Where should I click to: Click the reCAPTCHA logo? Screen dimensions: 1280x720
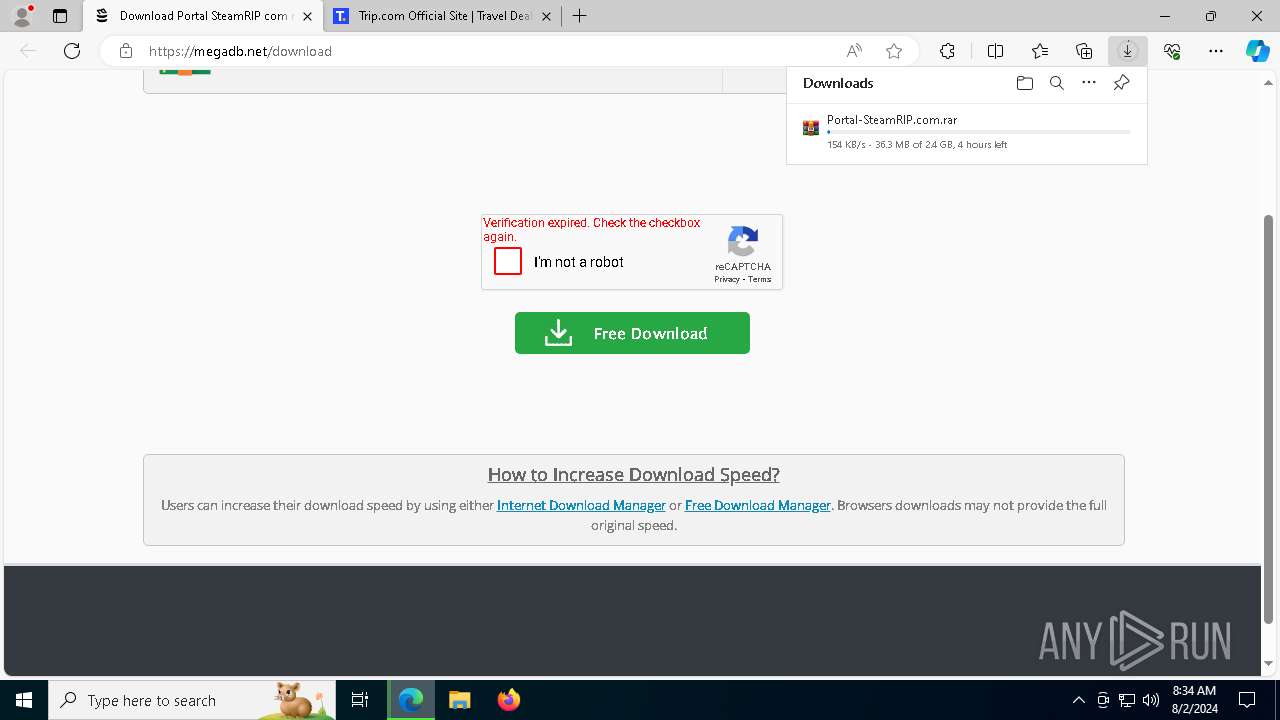tap(743, 242)
